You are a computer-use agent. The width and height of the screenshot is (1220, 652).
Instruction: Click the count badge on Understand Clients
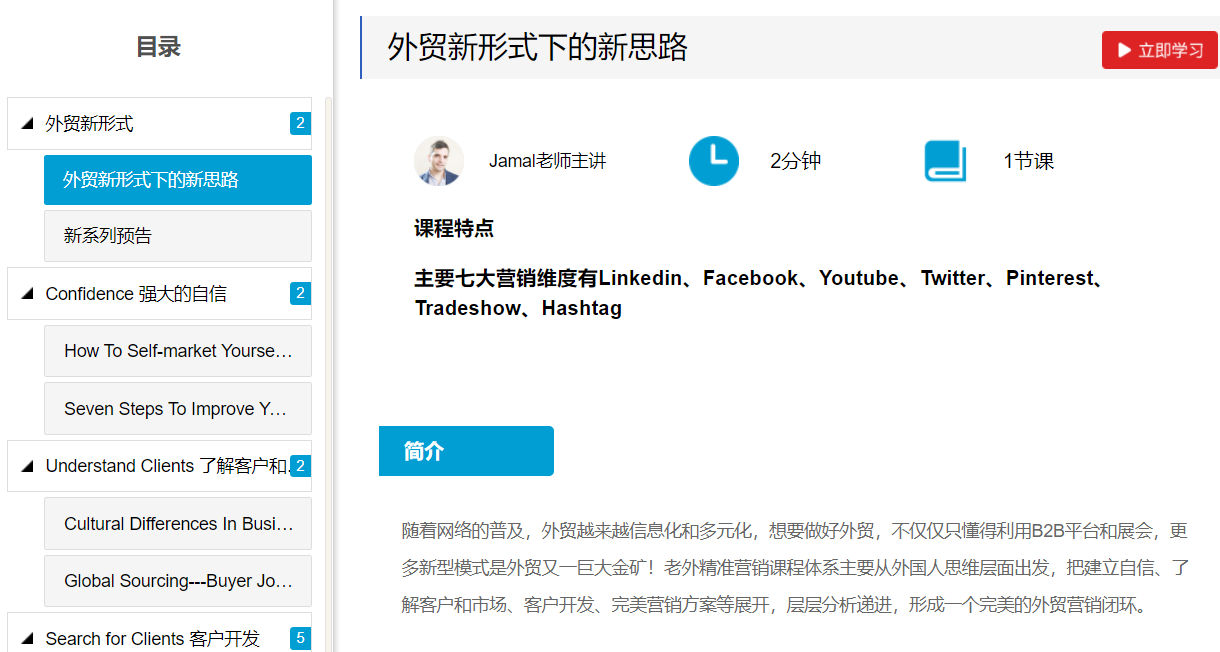coord(300,466)
